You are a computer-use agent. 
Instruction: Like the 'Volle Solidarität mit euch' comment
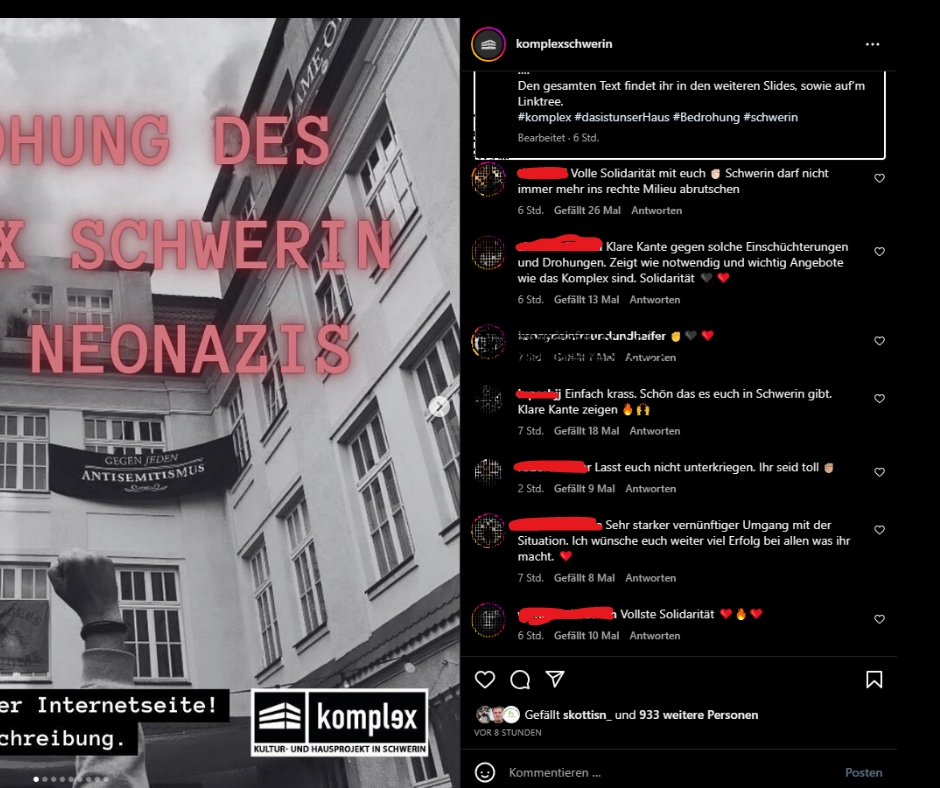[x=879, y=178]
